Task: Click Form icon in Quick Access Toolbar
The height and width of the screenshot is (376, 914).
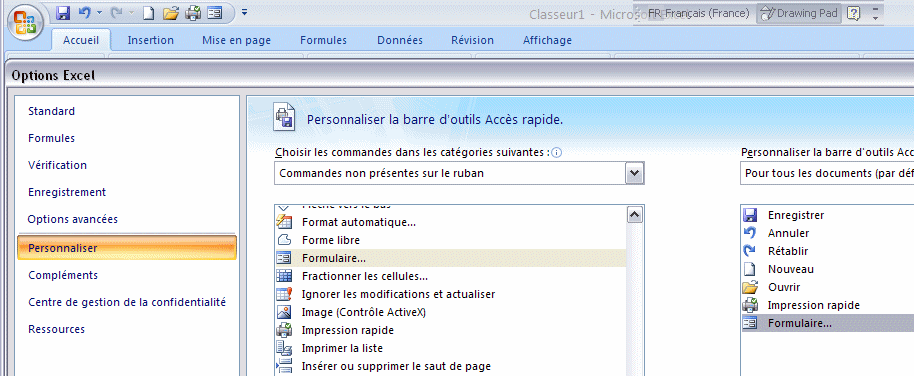Action: coord(215,12)
